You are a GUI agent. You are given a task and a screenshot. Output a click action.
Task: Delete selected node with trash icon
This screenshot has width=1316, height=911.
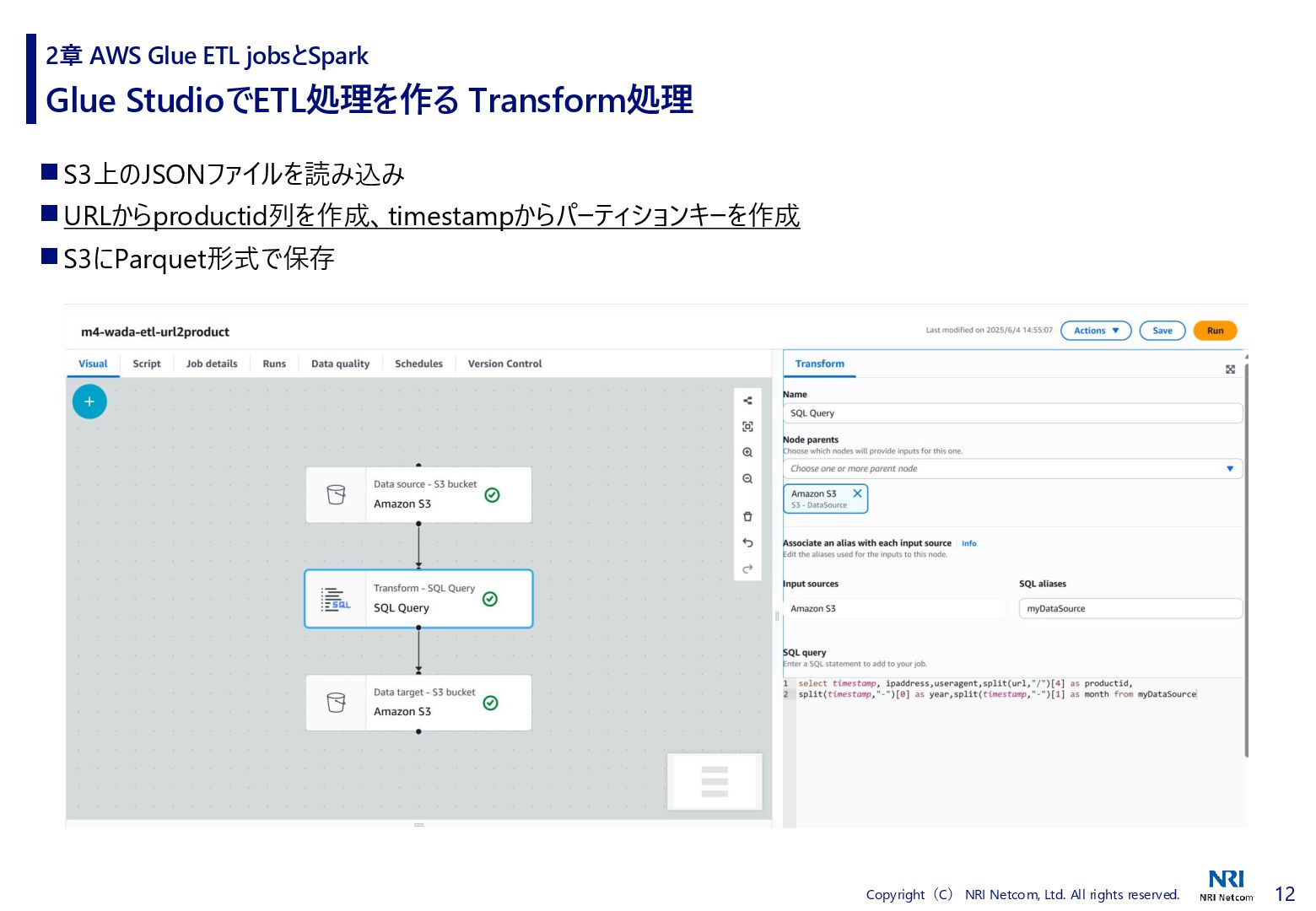point(747,516)
